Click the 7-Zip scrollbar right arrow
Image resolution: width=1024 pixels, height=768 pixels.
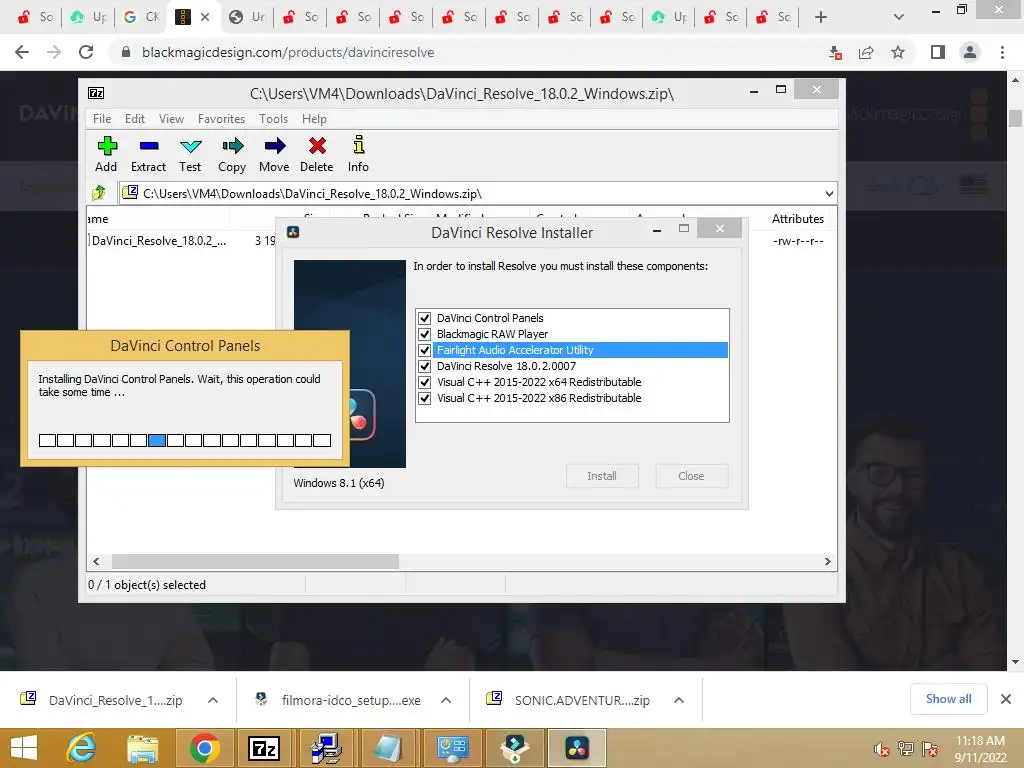[827, 562]
